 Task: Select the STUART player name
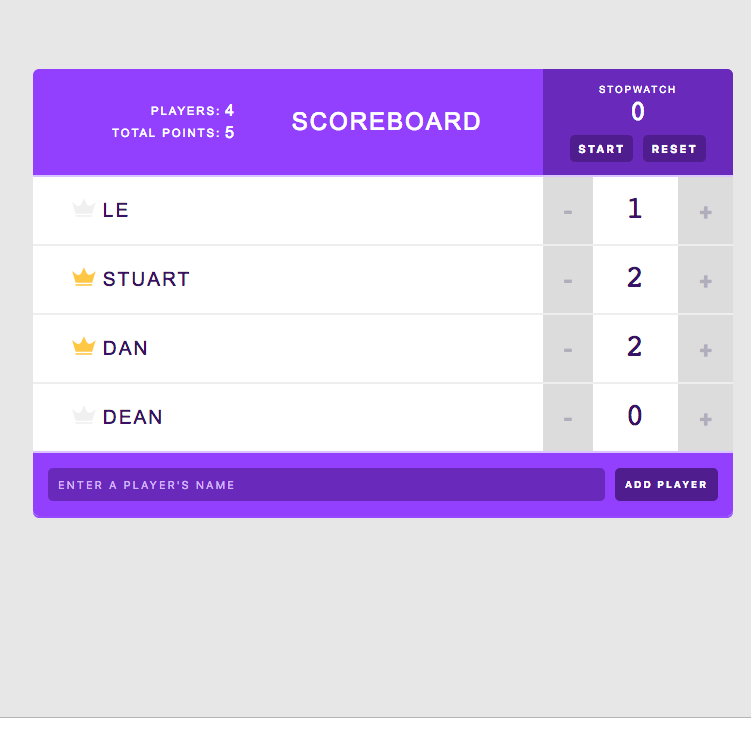[146, 279]
